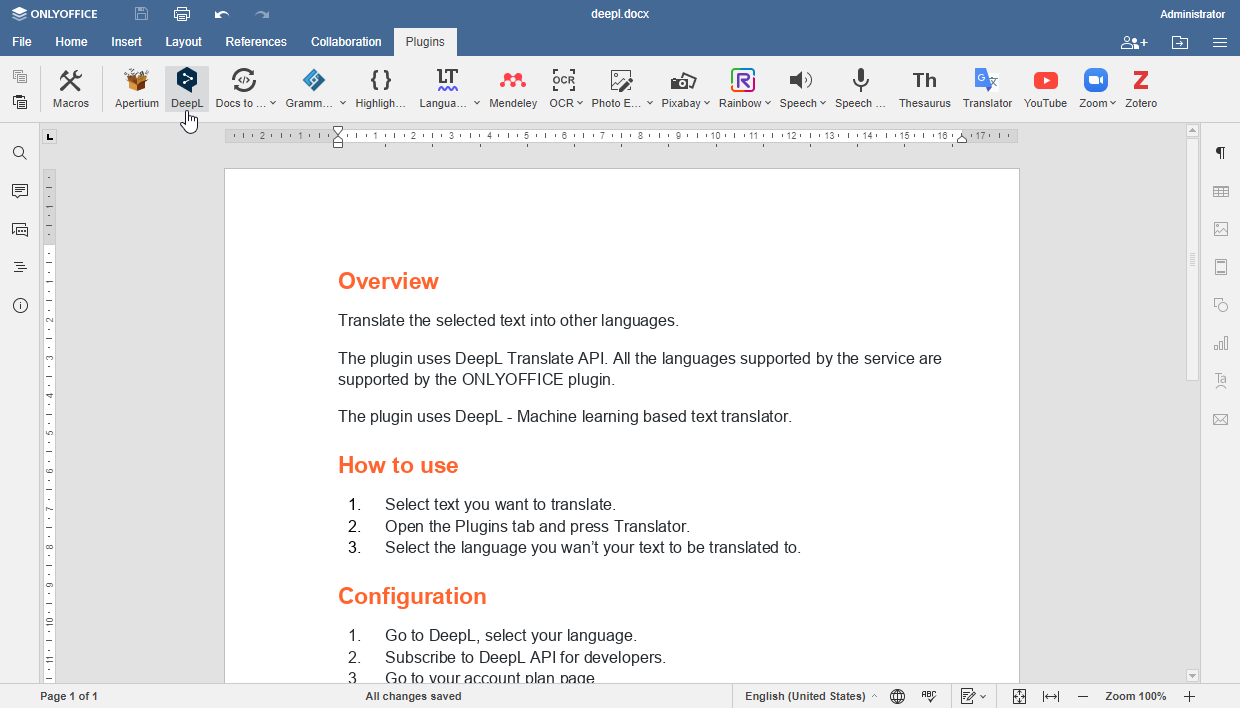
Task: Open the YouTube plugin
Action: (x=1045, y=89)
